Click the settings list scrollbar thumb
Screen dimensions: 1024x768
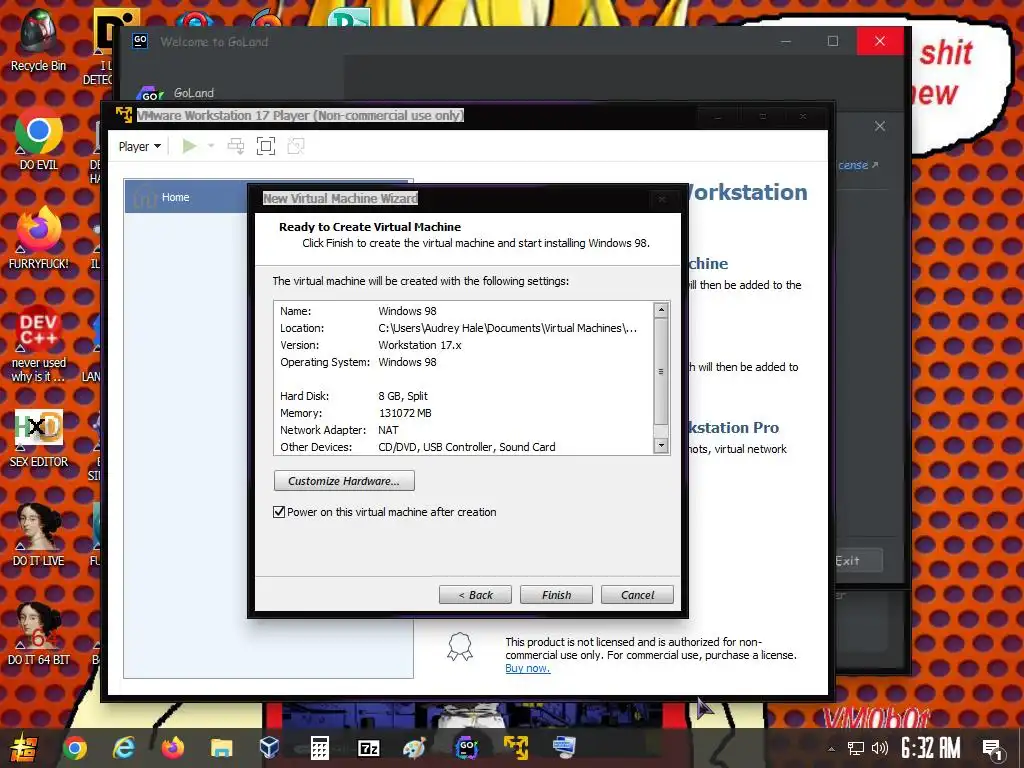coord(661,371)
